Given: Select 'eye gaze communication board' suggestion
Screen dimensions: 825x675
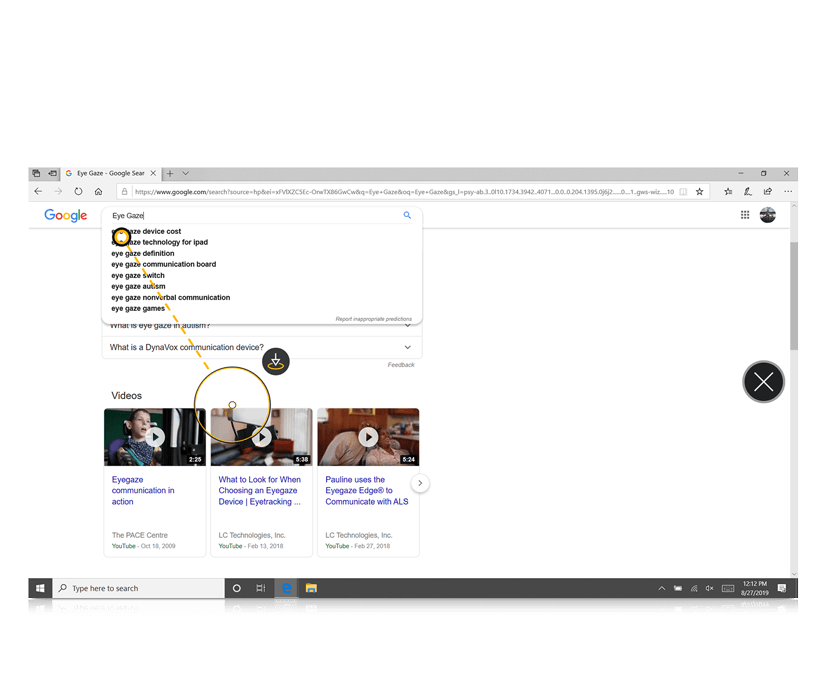Looking at the screenshot, I should (163, 264).
